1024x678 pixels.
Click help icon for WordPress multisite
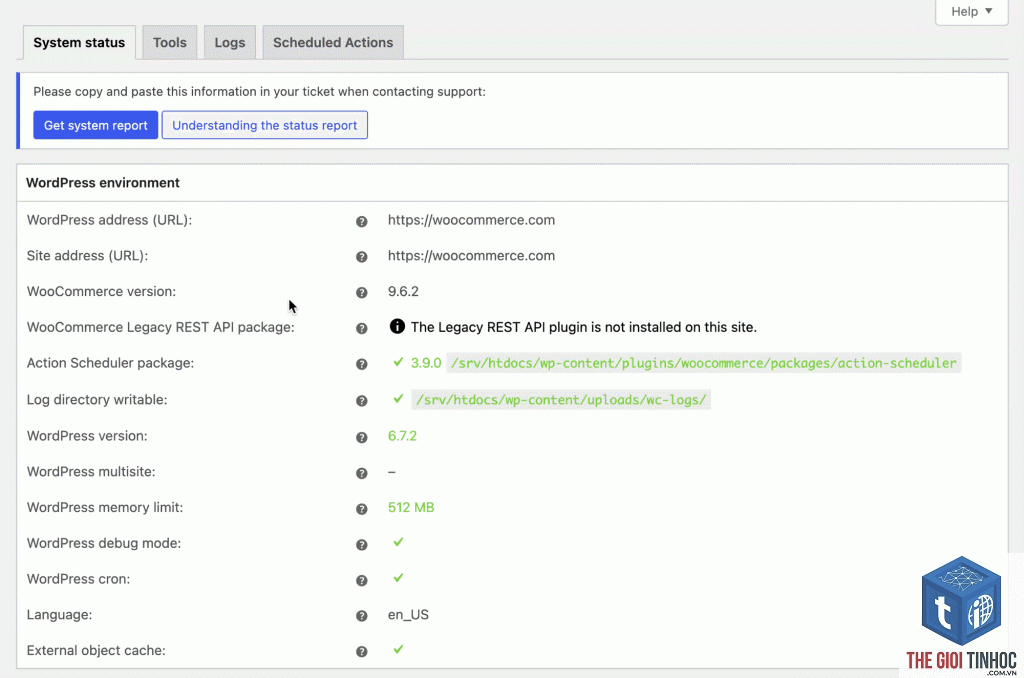pos(361,474)
